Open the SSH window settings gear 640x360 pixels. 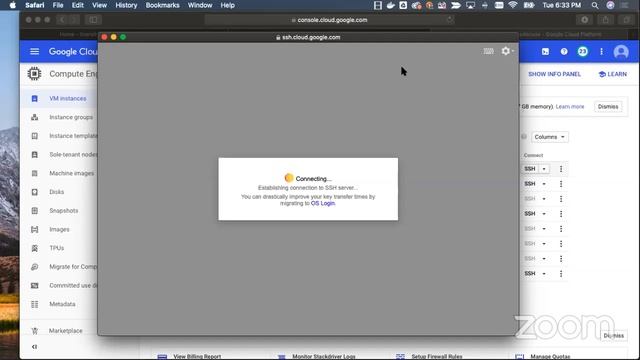[x=506, y=51]
